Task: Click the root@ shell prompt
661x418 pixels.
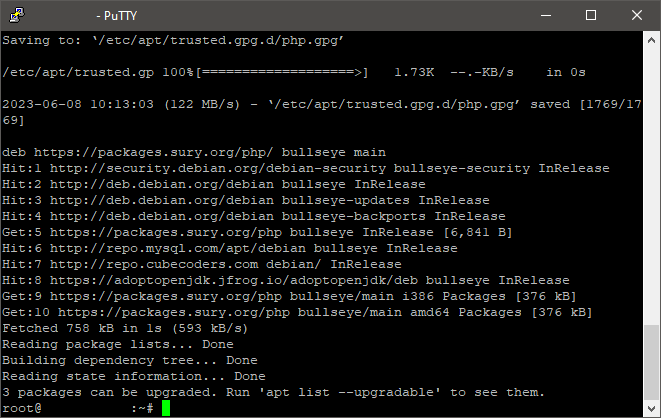Action: tap(22, 408)
